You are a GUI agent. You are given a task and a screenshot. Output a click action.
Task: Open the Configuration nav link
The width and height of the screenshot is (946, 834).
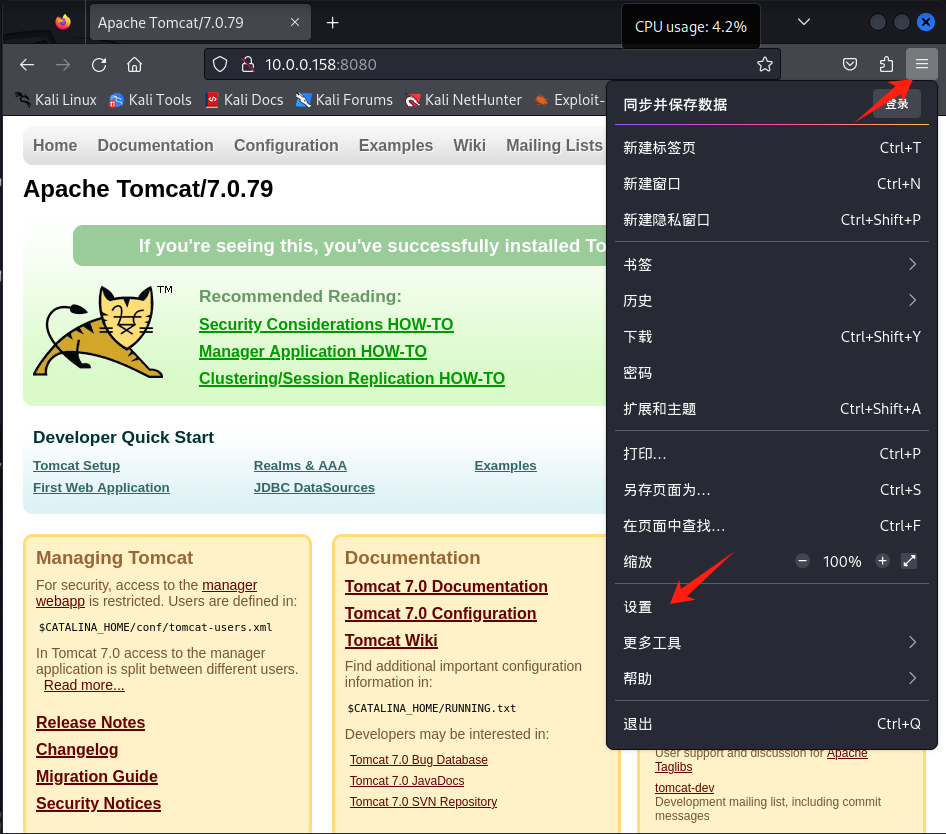coord(286,145)
